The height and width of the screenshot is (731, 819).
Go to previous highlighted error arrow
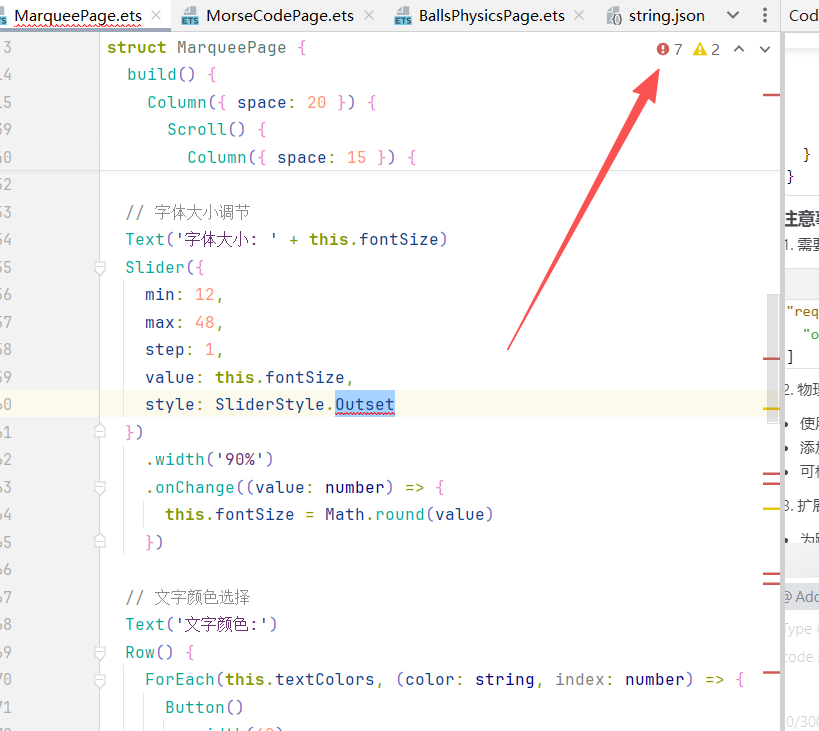coord(739,49)
